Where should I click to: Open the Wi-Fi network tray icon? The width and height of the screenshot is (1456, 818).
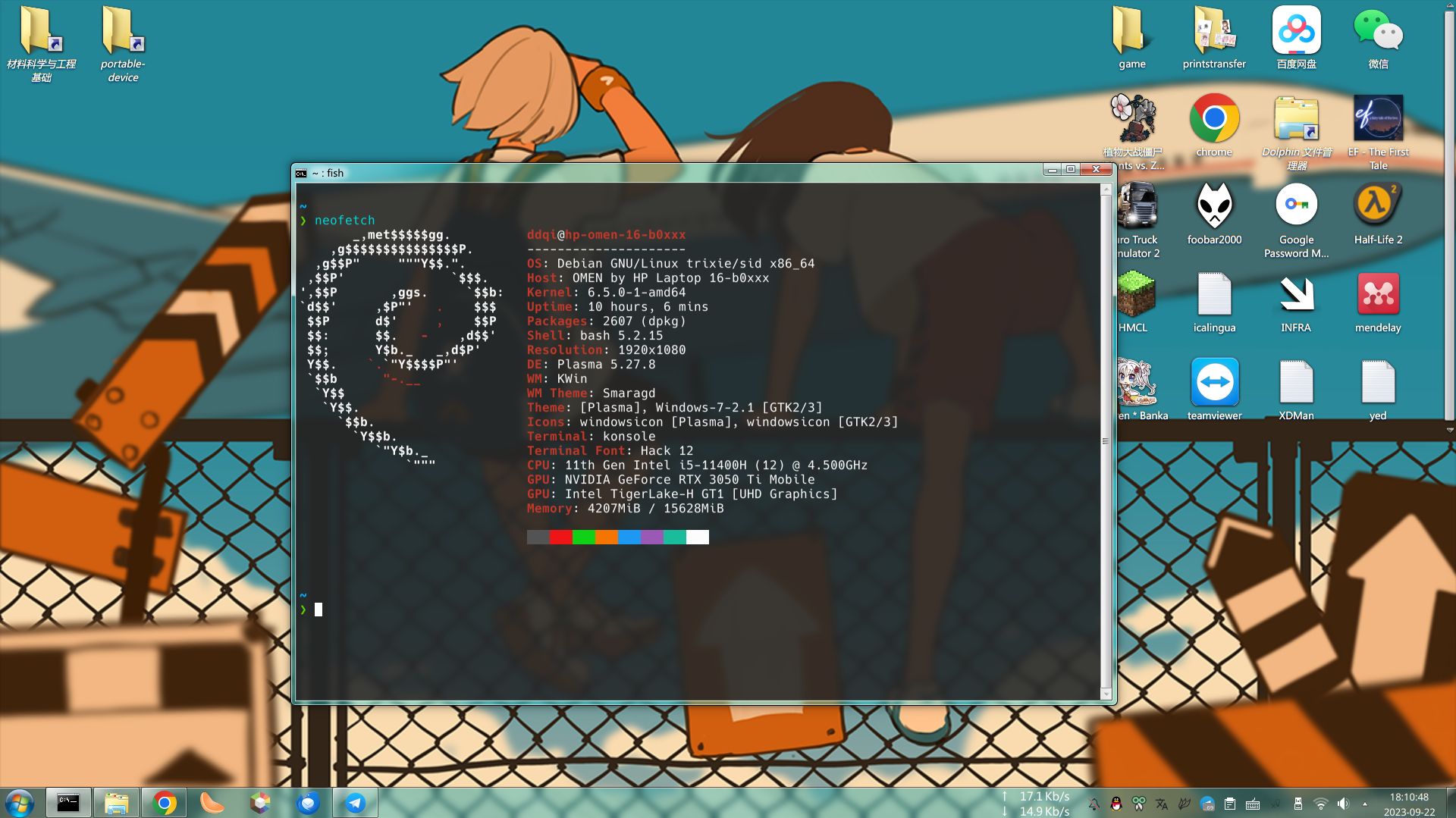tap(1321, 804)
